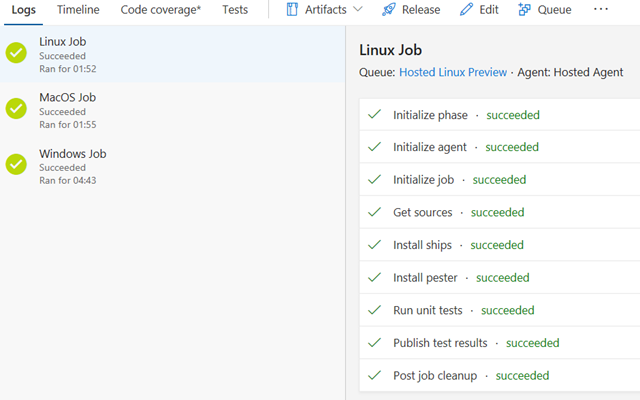The height and width of the screenshot is (400, 640).
Task: Open the more options ellipsis menu
Action: tap(601, 10)
